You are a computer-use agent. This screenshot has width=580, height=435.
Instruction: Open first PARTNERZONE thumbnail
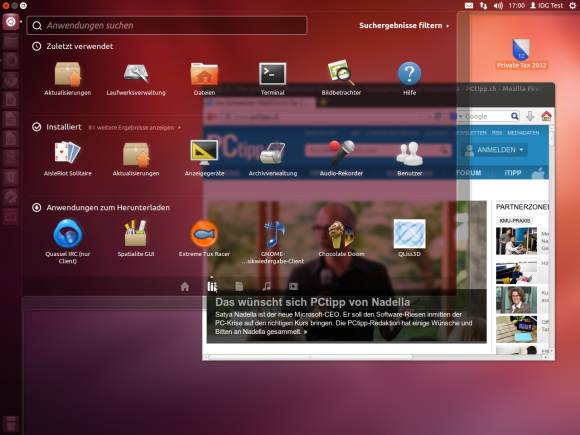pos(516,241)
